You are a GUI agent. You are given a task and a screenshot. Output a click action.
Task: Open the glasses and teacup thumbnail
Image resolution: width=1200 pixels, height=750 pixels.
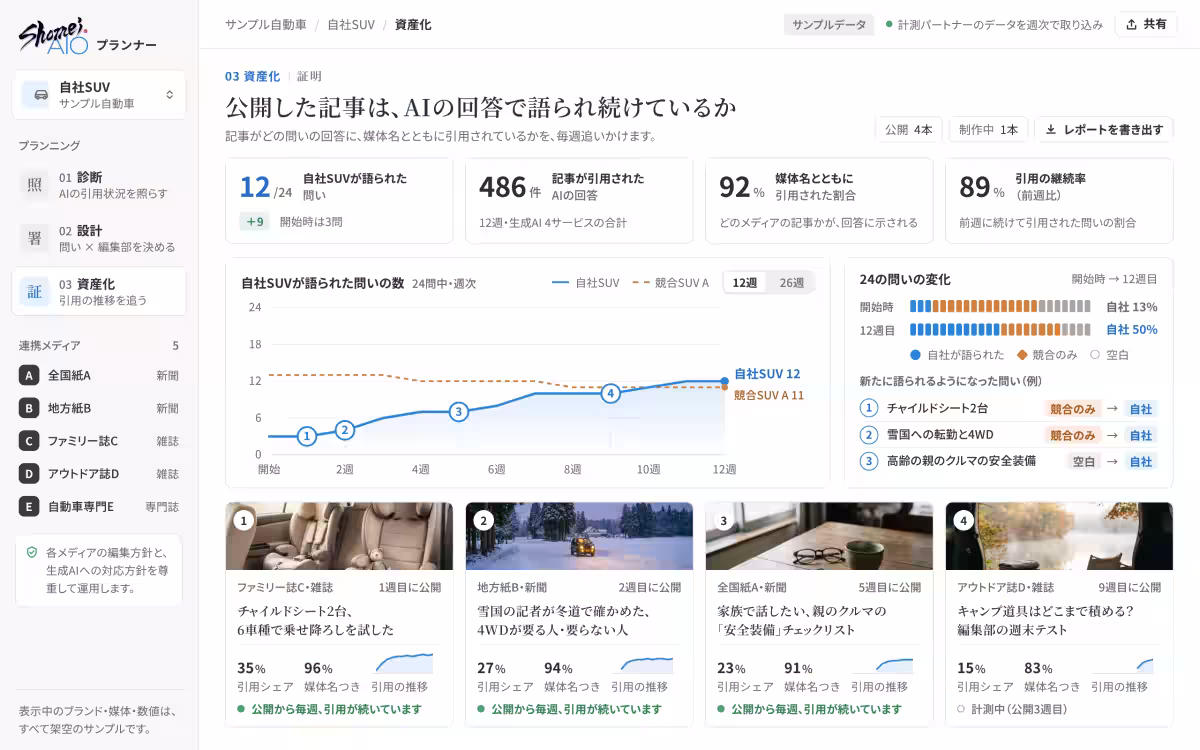pyautogui.click(x=819, y=536)
